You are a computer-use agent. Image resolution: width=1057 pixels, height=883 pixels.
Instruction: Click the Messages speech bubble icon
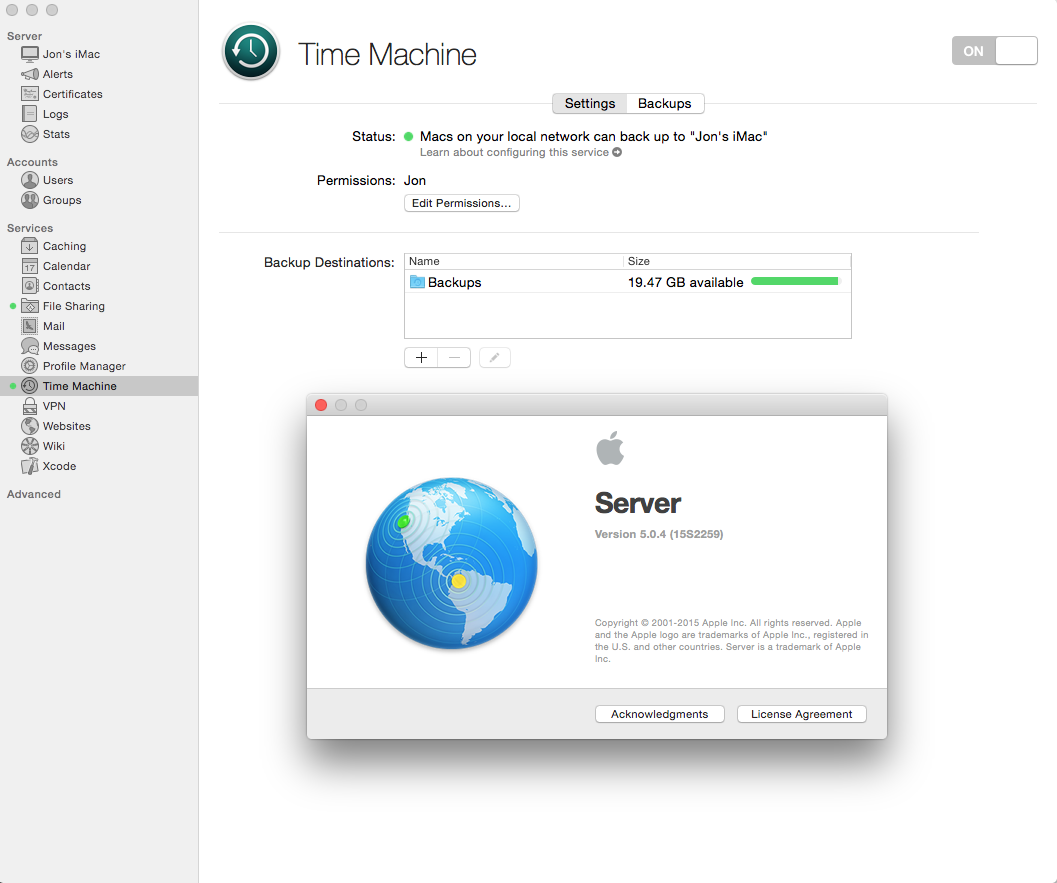(30, 346)
